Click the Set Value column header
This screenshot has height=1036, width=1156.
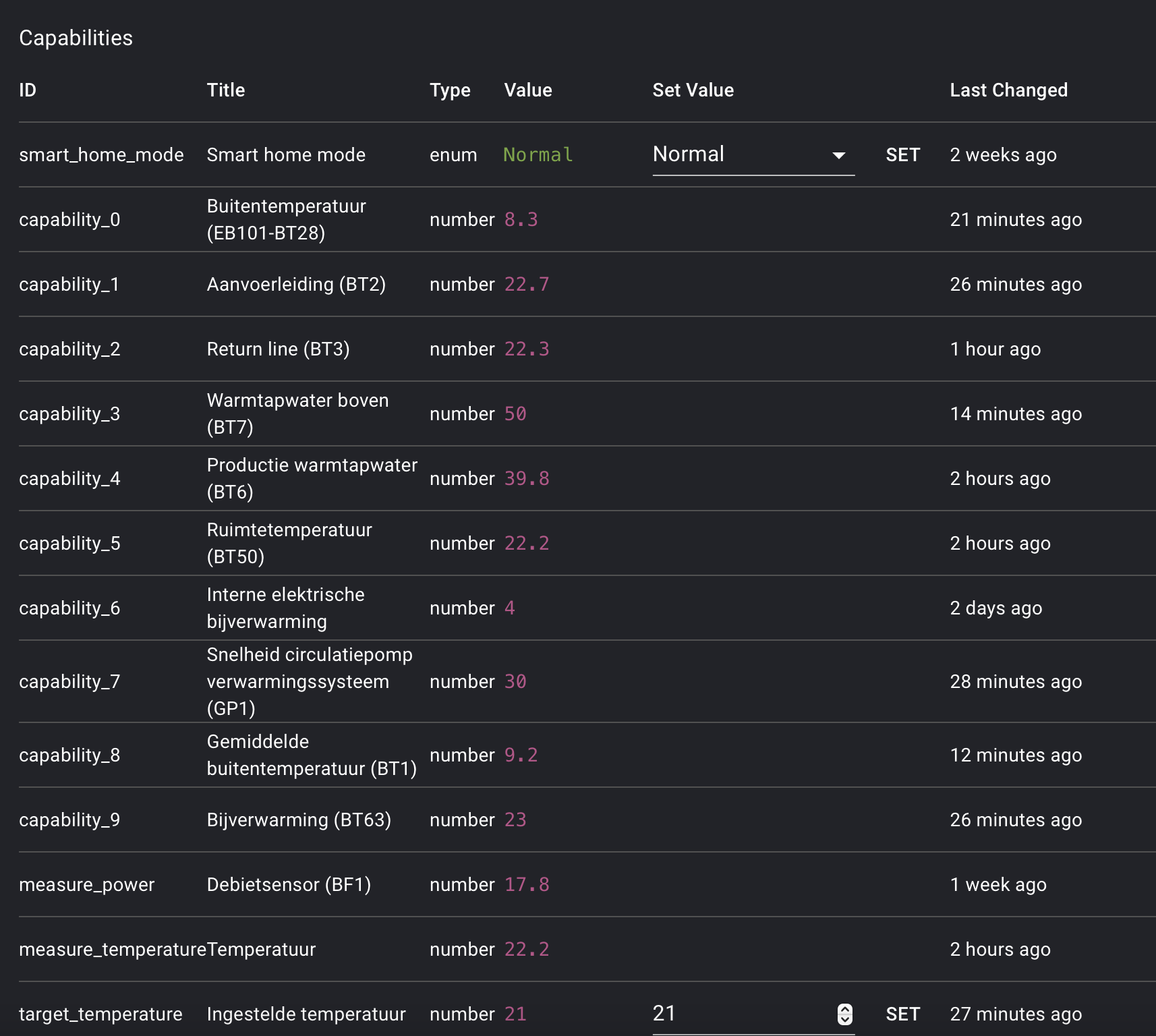(x=693, y=90)
